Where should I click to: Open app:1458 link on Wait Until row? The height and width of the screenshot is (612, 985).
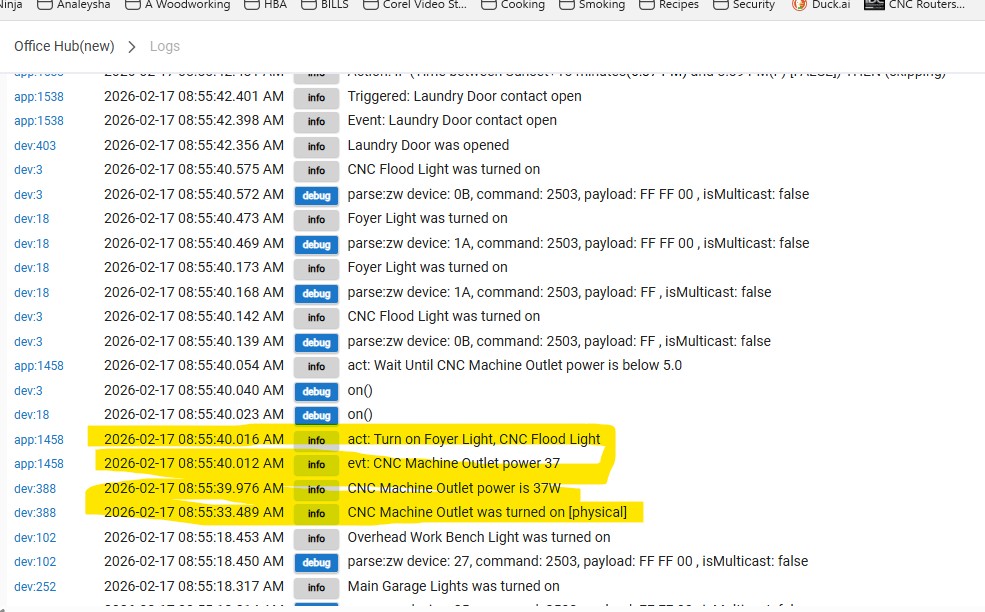[39, 366]
